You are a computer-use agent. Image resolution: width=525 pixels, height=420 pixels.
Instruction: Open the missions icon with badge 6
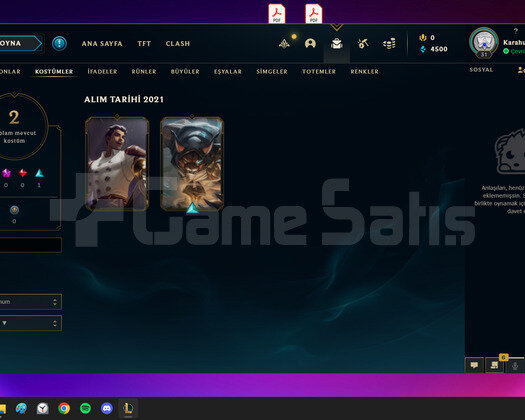pyautogui.click(x=494, y=365)
